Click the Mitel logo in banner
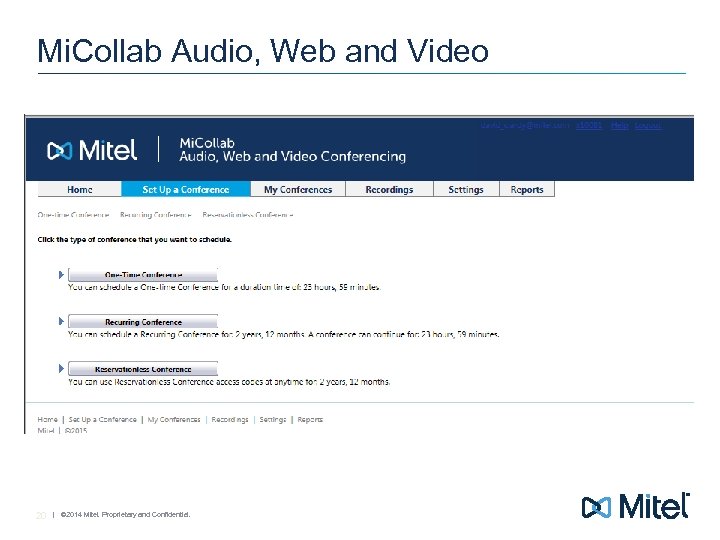 pos(92,150)
